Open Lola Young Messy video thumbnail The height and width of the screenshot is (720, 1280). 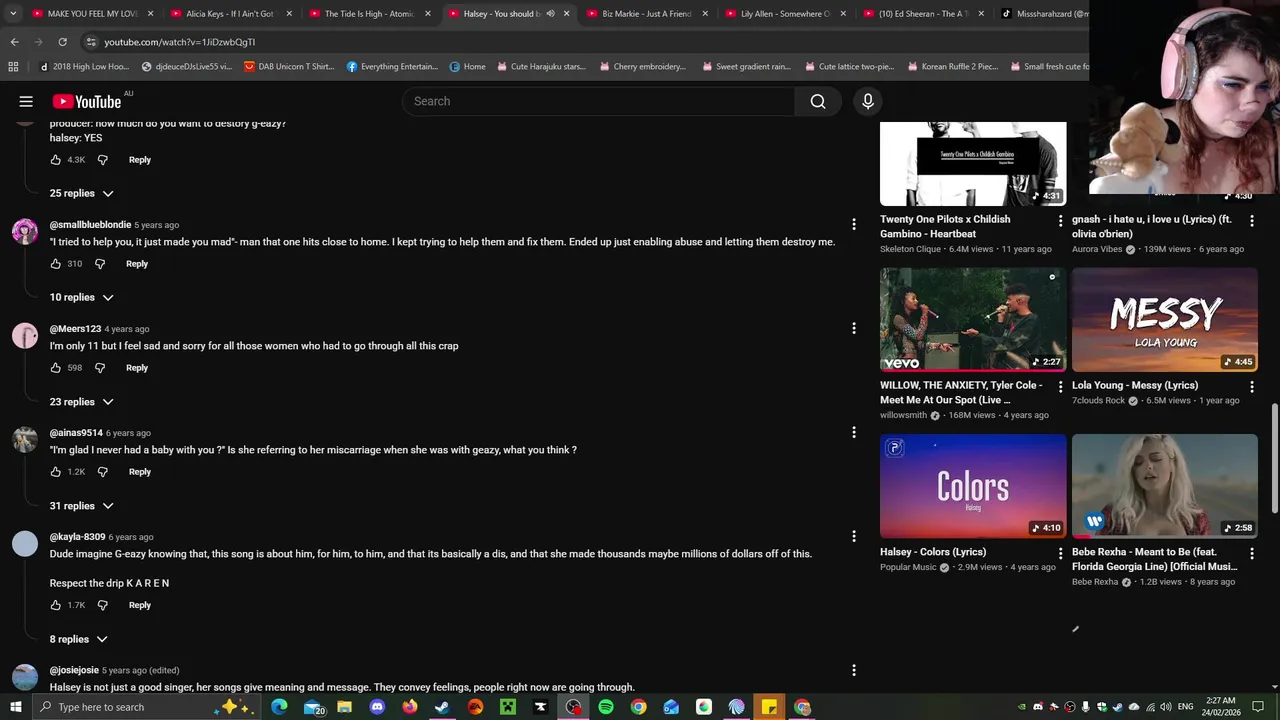(1165, 320)
